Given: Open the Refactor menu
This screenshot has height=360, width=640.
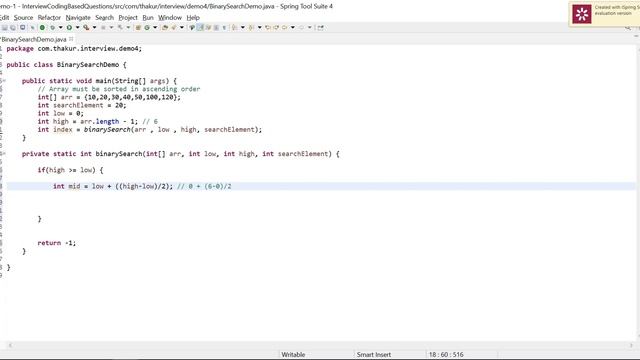Looking at the screenshot, I should (49, 18).
